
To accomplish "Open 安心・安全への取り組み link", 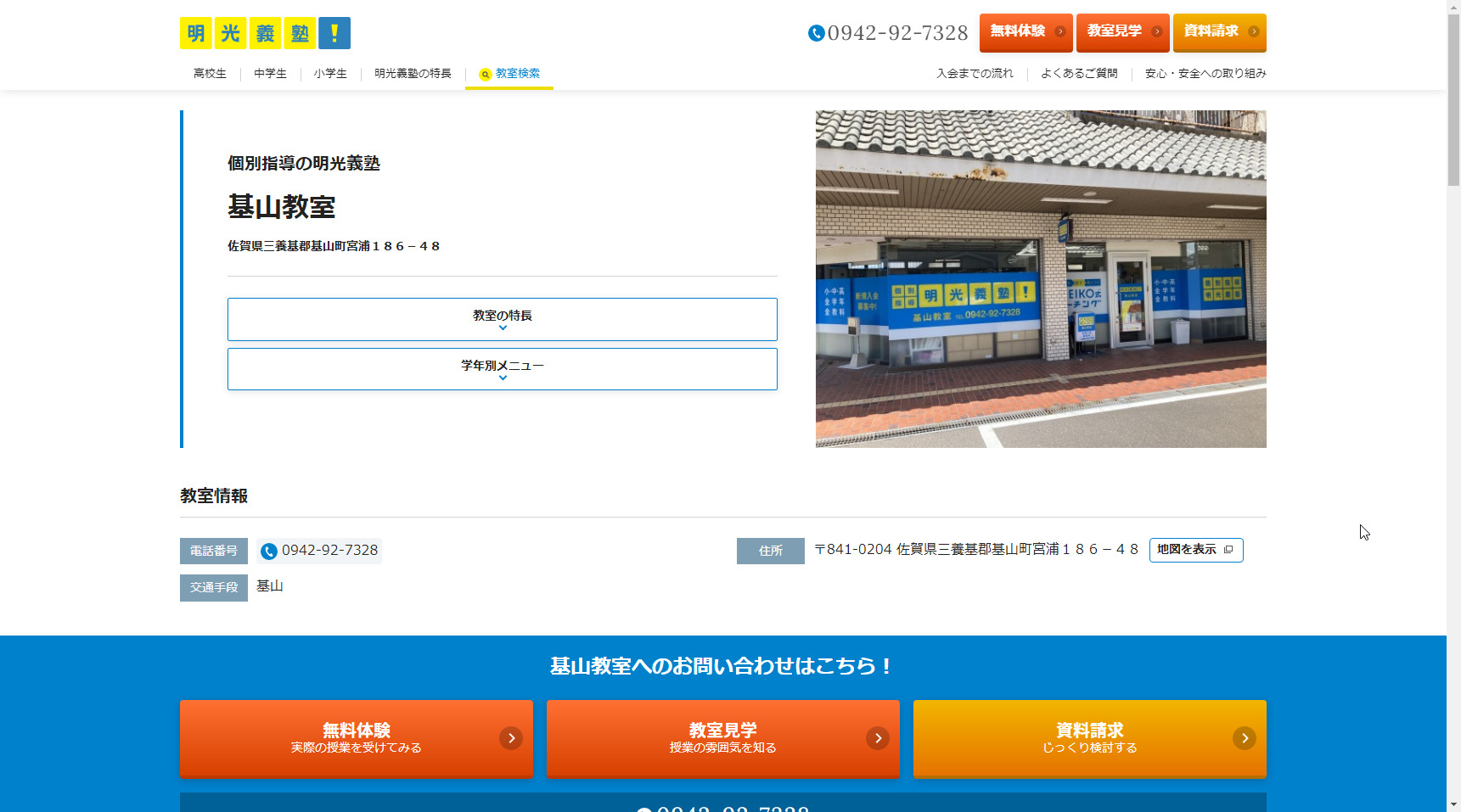I will (x=1205, y=74).
